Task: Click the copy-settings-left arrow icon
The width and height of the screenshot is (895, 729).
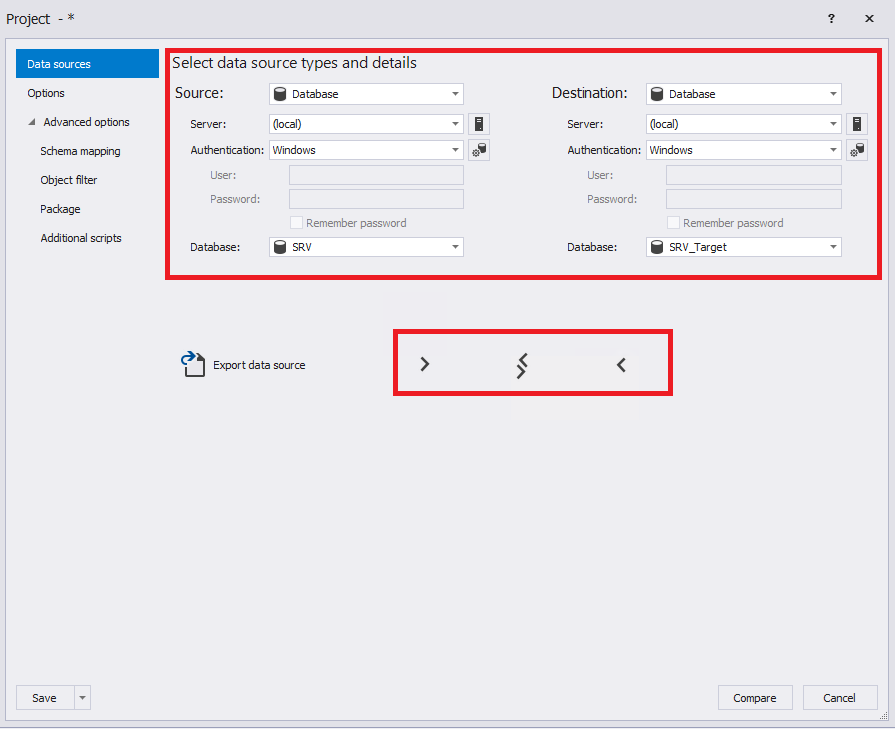Action: [620, 364]
